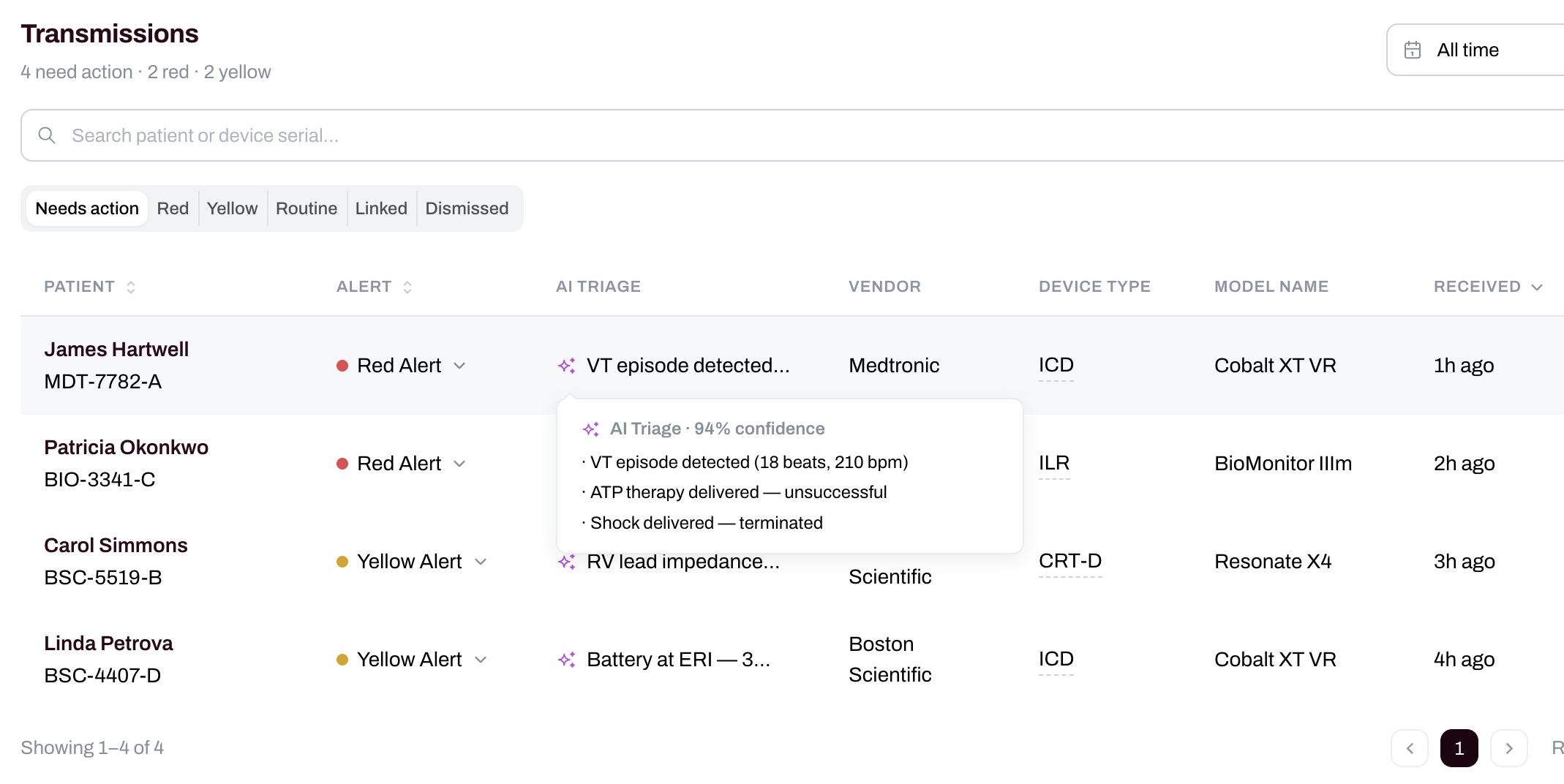Screen dimensions: 1564x784
Task: Switch to the Yellow tab
Action: (232, 208)
